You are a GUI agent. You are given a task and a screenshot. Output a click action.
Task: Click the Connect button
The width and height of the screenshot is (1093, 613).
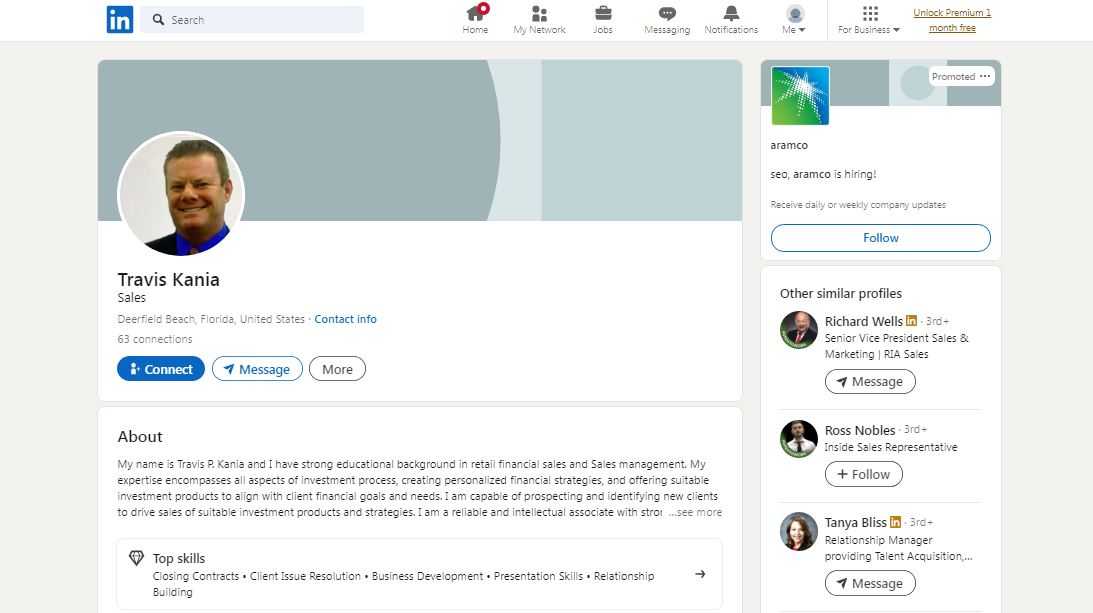coord(161,369)
